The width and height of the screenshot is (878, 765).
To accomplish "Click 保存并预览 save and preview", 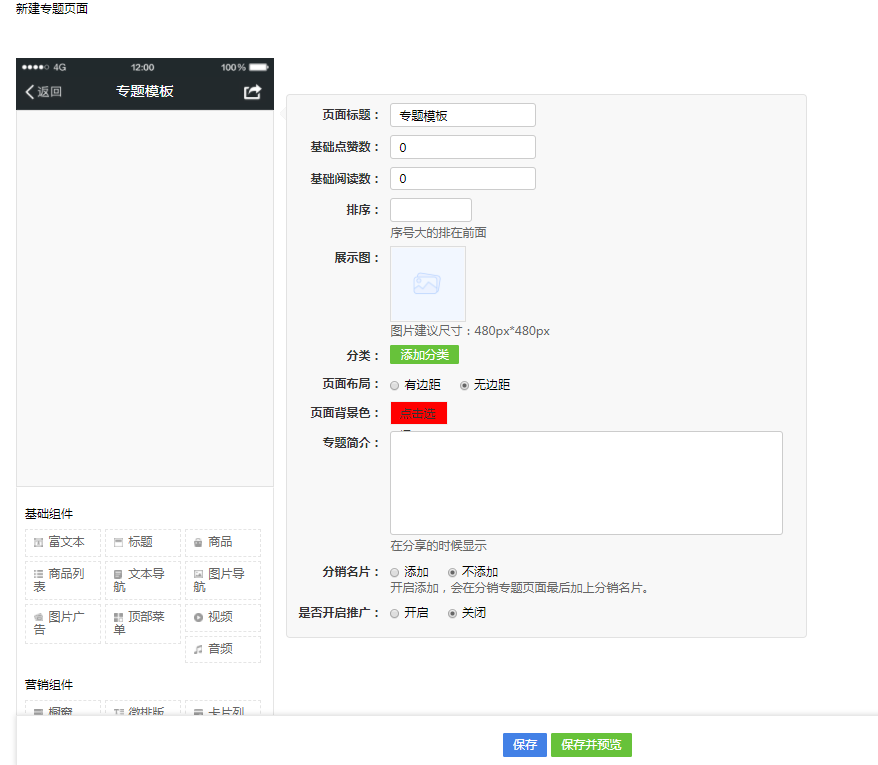I will (x=591, y=745).
